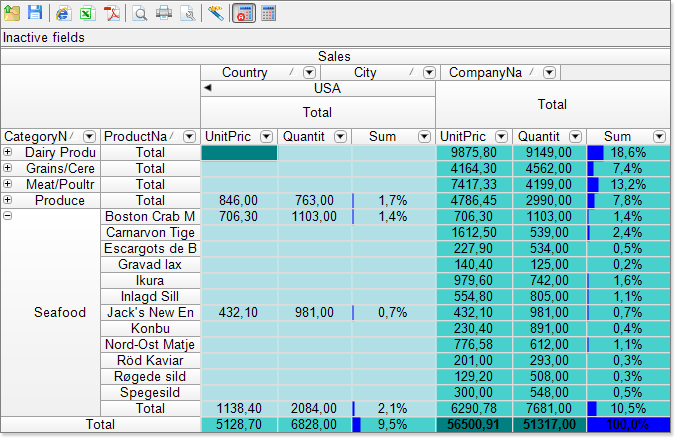Viewport: 676px width, 438px height.
Task: Open the City field filter dropdown
Action: tap(429, 72)
